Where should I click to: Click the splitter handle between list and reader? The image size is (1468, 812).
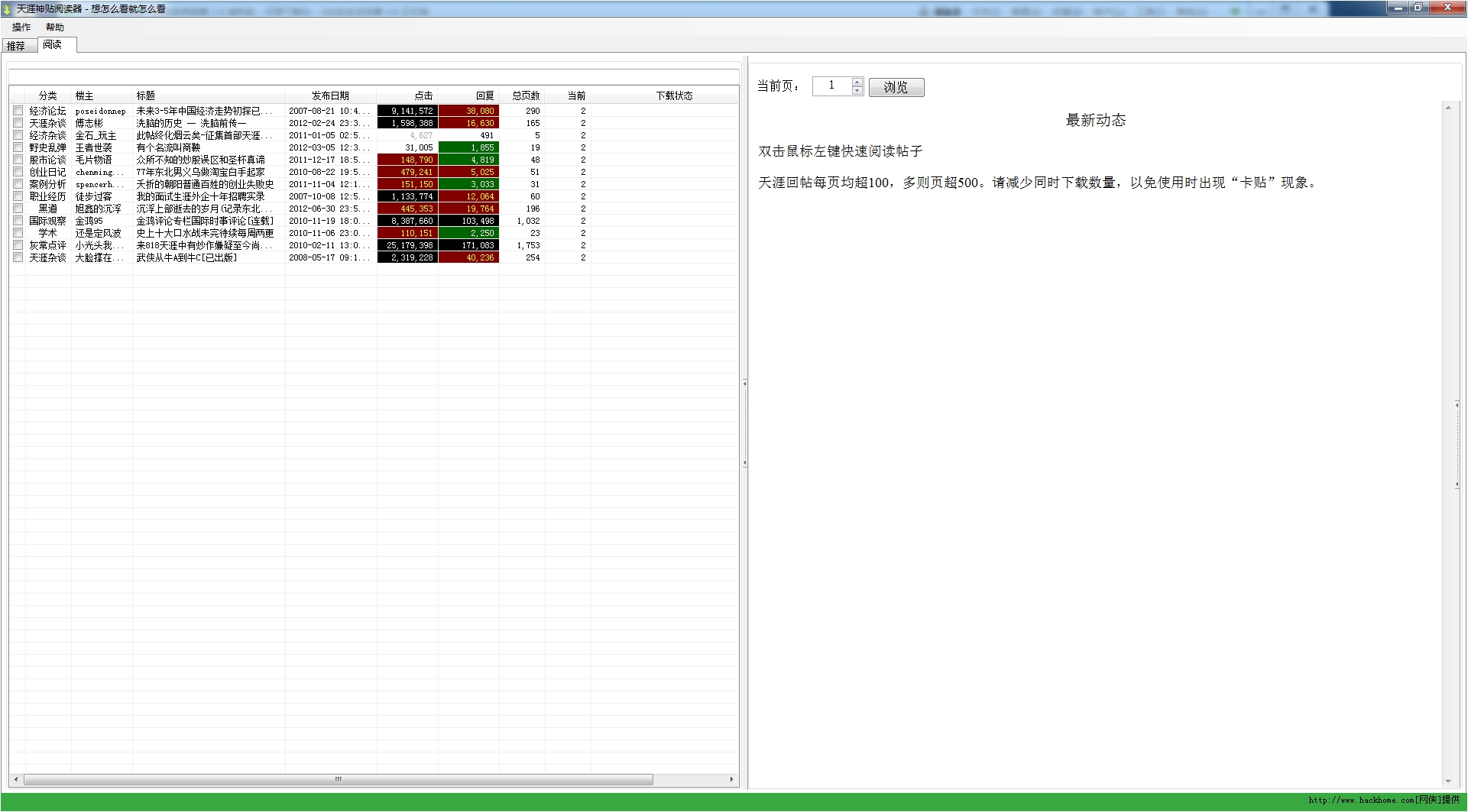click(745, 422)
